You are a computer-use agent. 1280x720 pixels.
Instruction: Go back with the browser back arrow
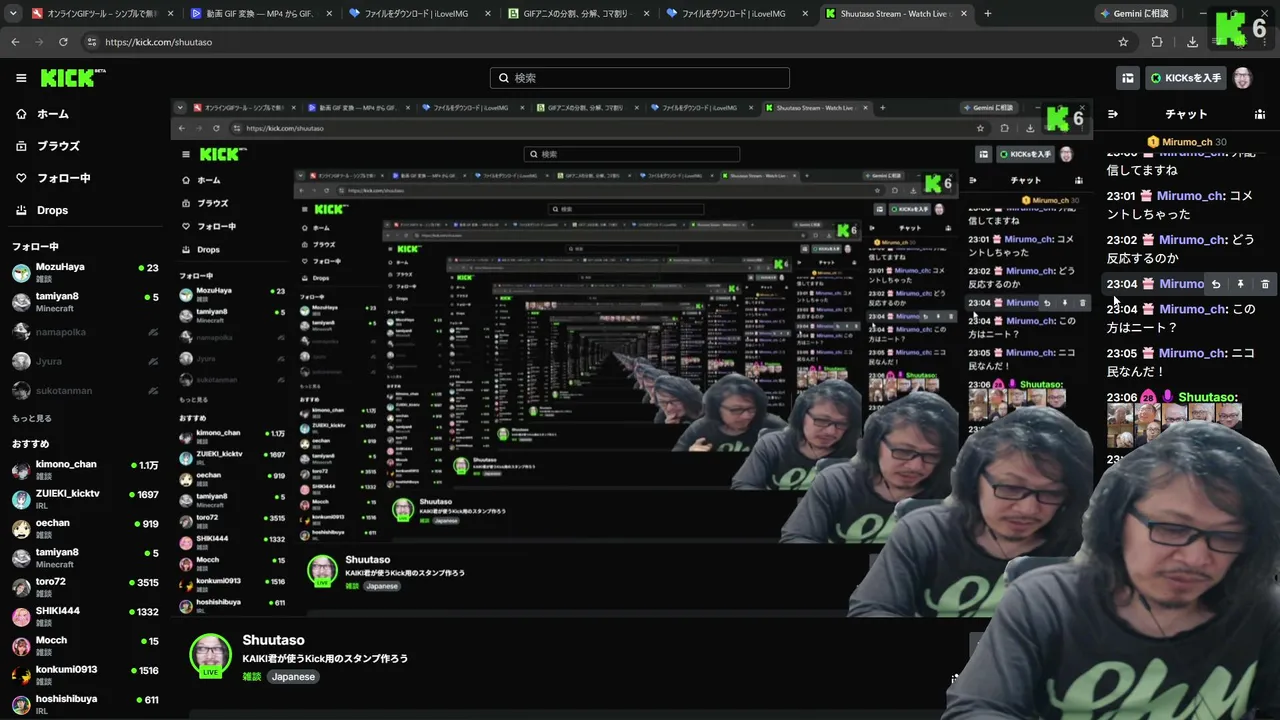pyautogui.click(x=15, y=42)
